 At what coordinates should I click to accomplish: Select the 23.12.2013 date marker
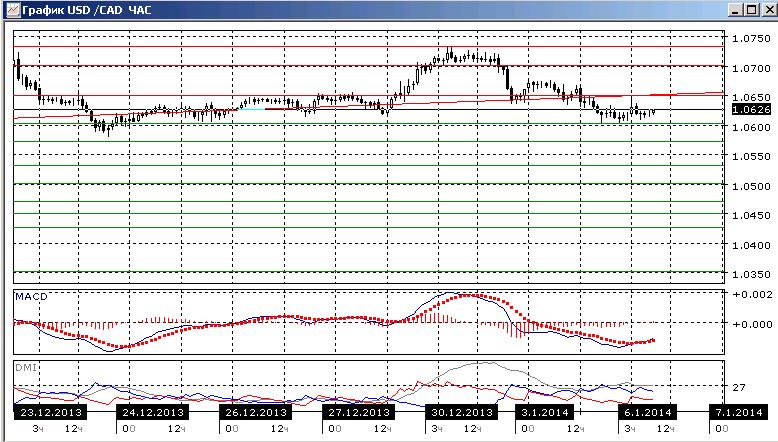50,412
